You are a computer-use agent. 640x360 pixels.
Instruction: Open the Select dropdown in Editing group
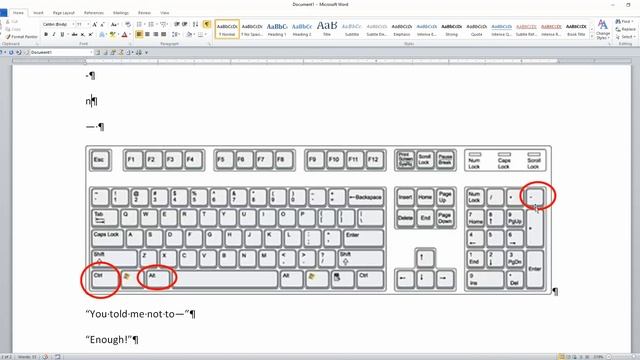[x=625, y=37]
